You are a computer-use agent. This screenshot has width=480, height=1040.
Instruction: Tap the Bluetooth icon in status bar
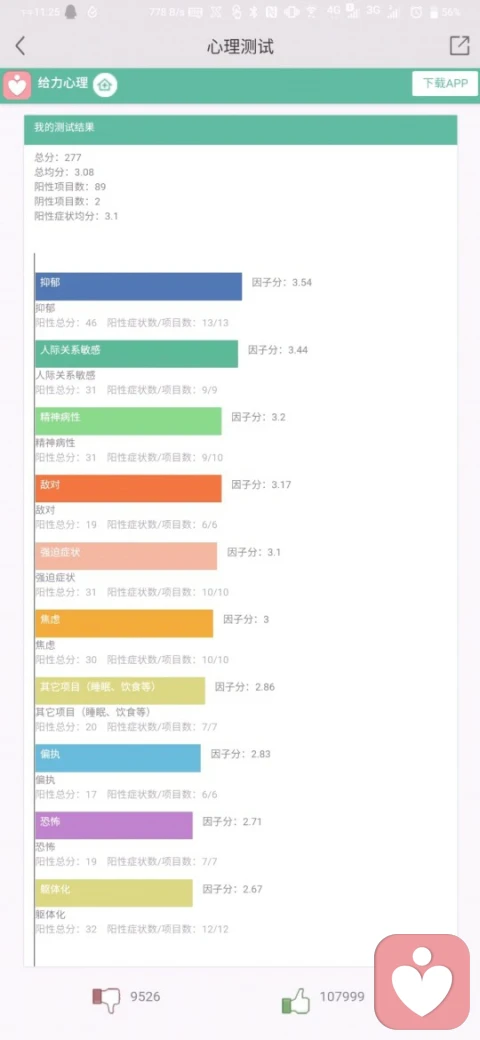click(253, 12)
